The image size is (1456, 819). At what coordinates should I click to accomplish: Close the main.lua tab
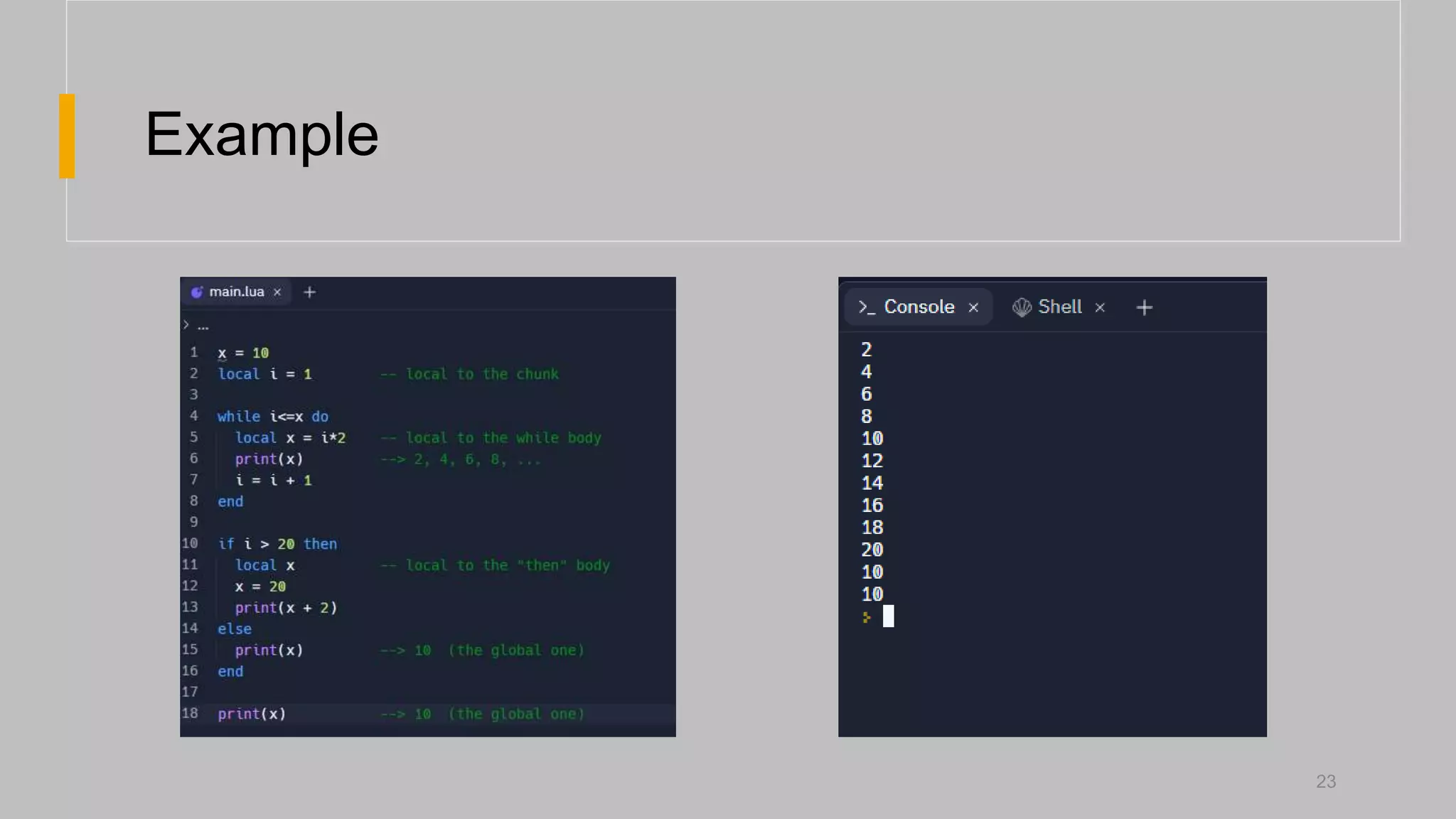[277, 292]
